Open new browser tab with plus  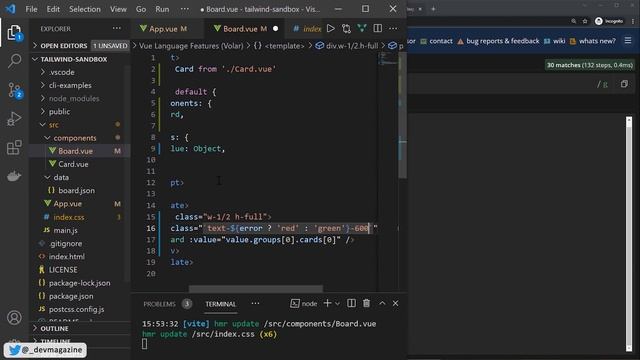433,9
